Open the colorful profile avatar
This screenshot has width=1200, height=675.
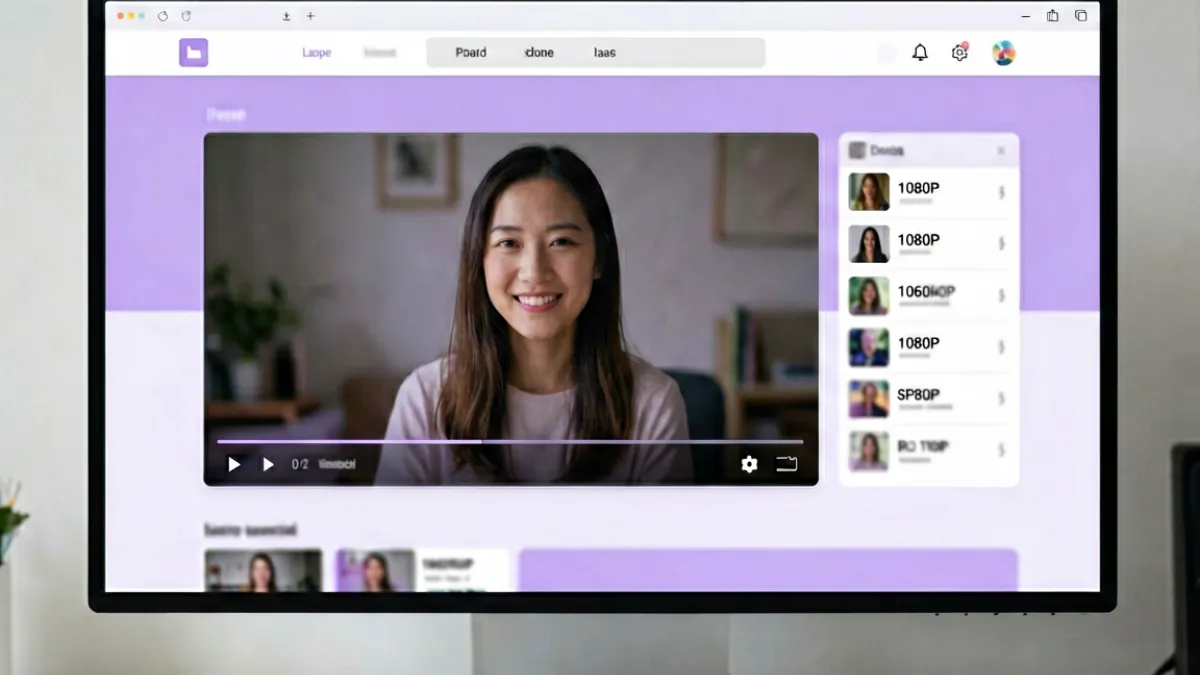point(1004,53)
